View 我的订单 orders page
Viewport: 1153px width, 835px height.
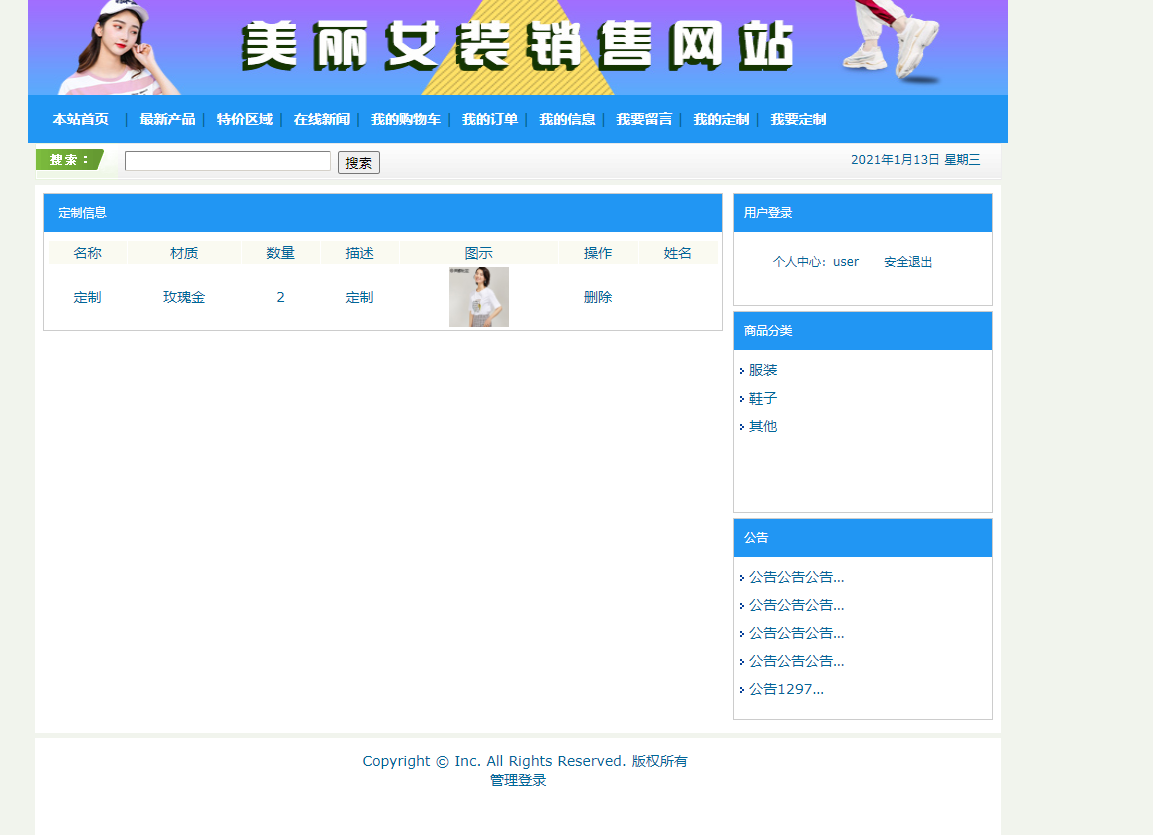point(490,119)
